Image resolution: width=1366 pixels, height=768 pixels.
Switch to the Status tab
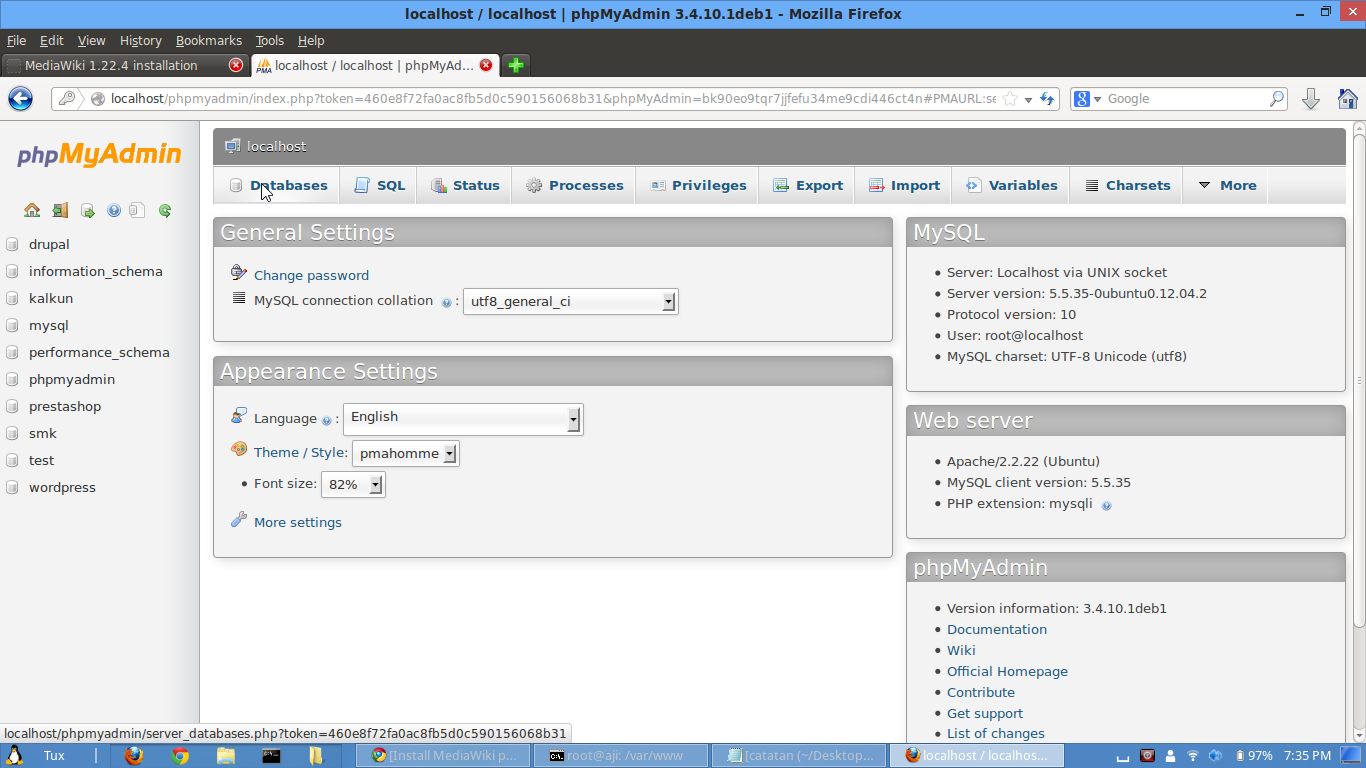(465, 185)
